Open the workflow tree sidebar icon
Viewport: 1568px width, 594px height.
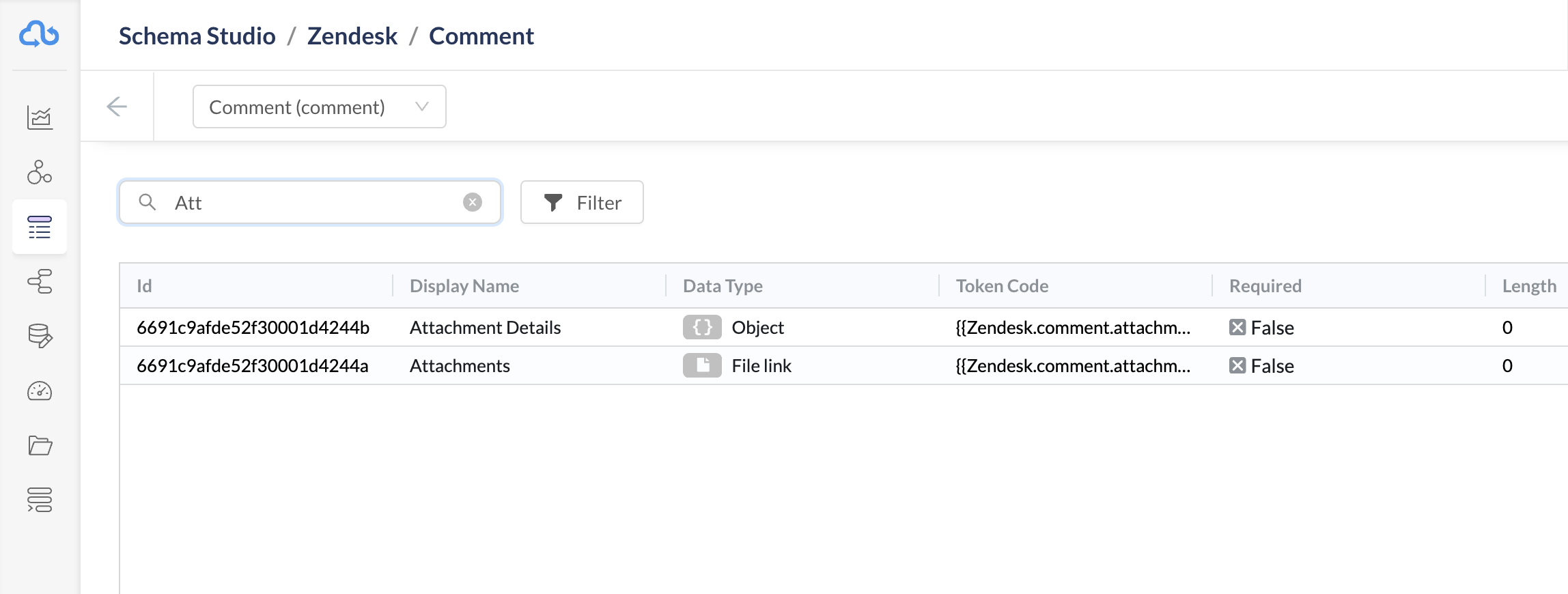point(40,281)
